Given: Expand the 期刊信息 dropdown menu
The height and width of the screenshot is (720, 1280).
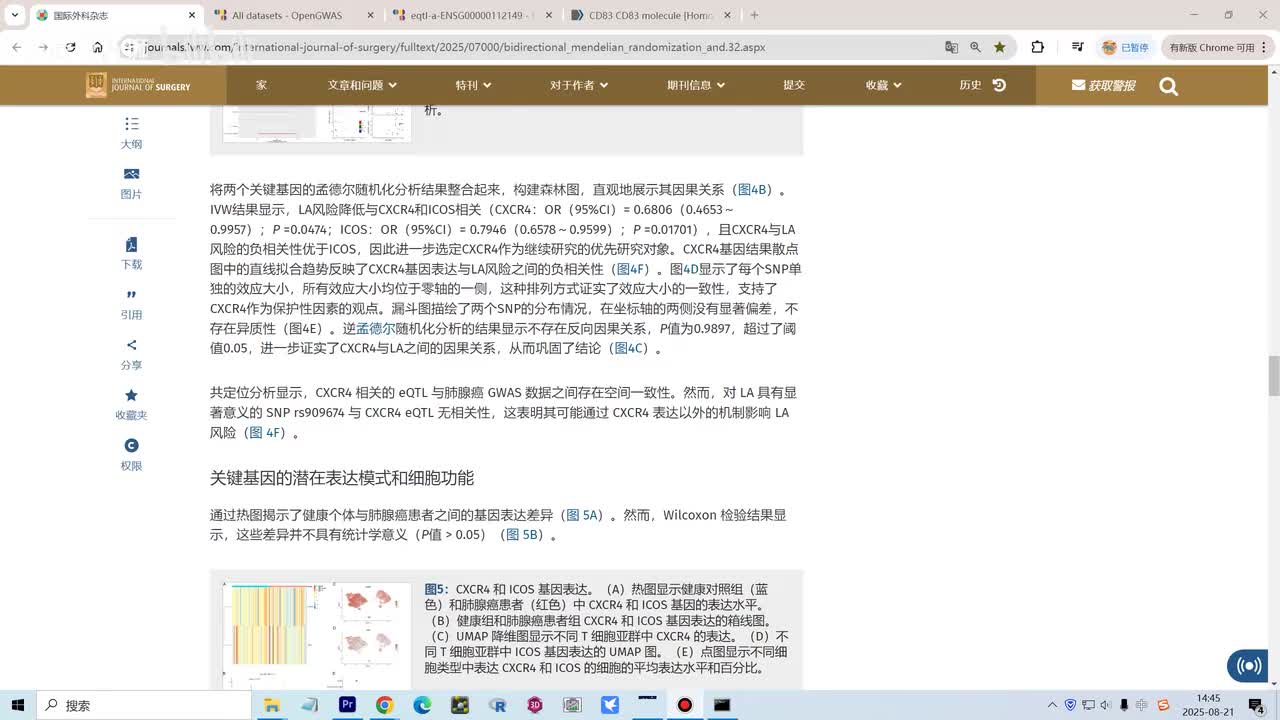Looking at the screenshot, I should coord(696,85).
